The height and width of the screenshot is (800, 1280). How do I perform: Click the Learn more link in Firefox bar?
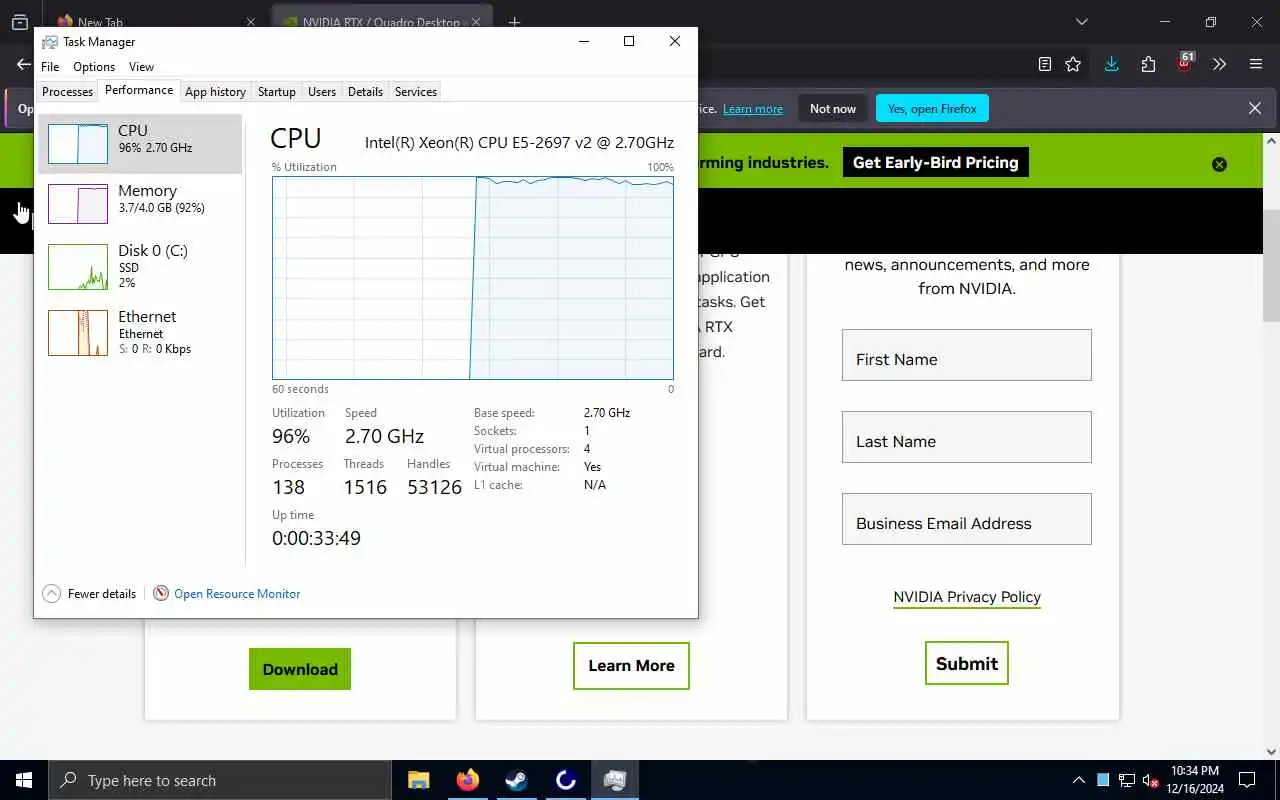pos(753,109)
